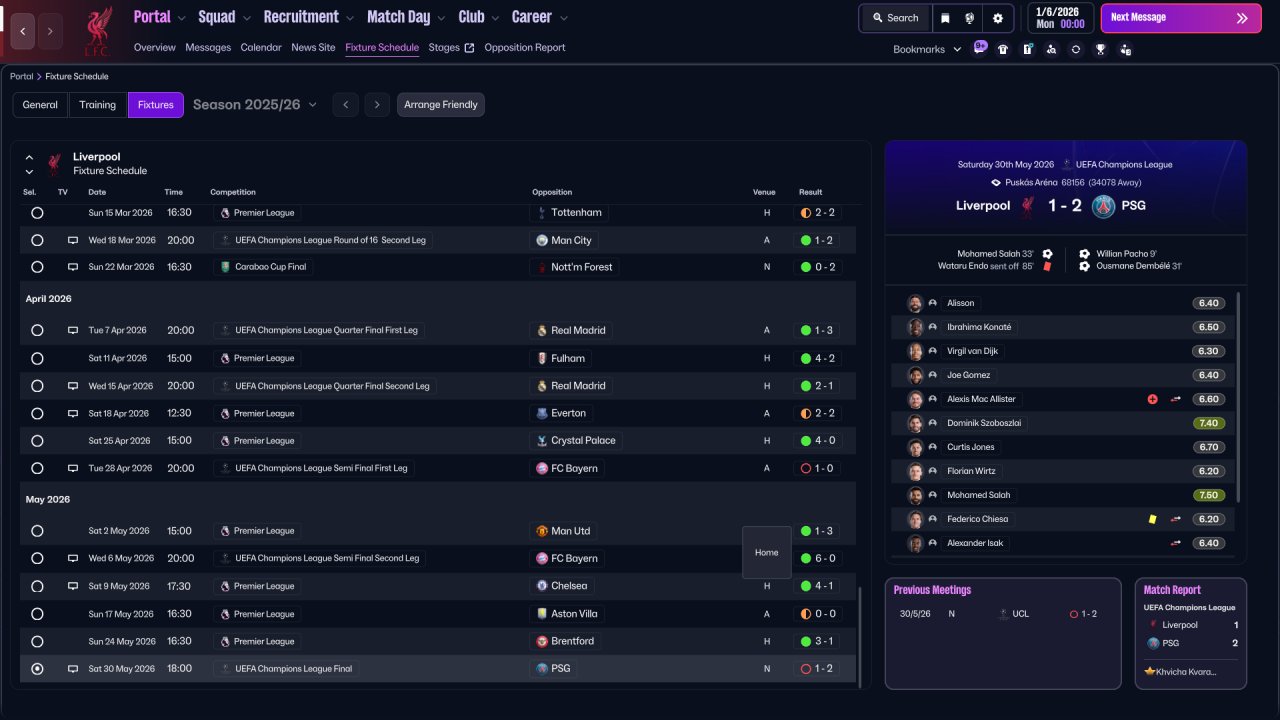Select the Crystal Palace fixture radio button
The image size is (1280, 720).
[x=37, y=440]
